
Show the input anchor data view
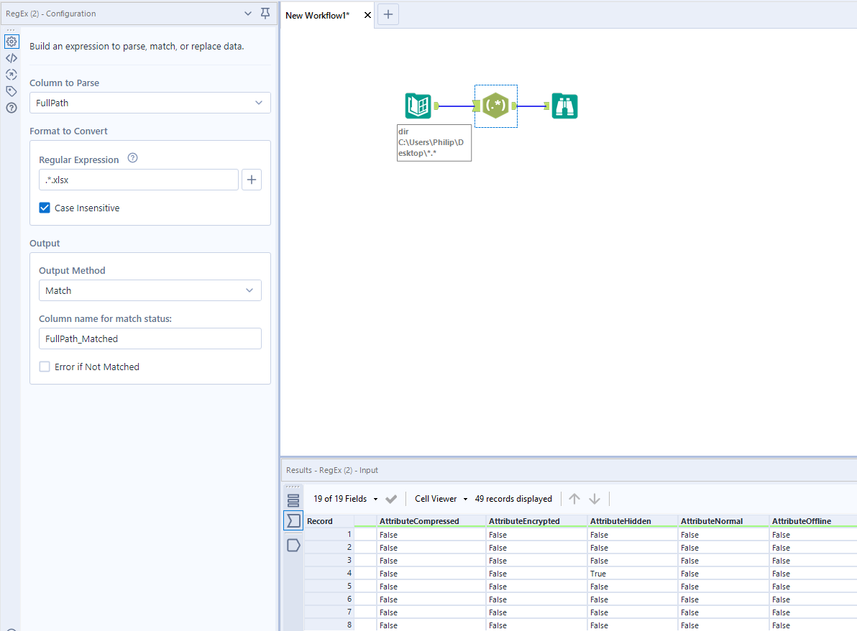pos(293,521)
